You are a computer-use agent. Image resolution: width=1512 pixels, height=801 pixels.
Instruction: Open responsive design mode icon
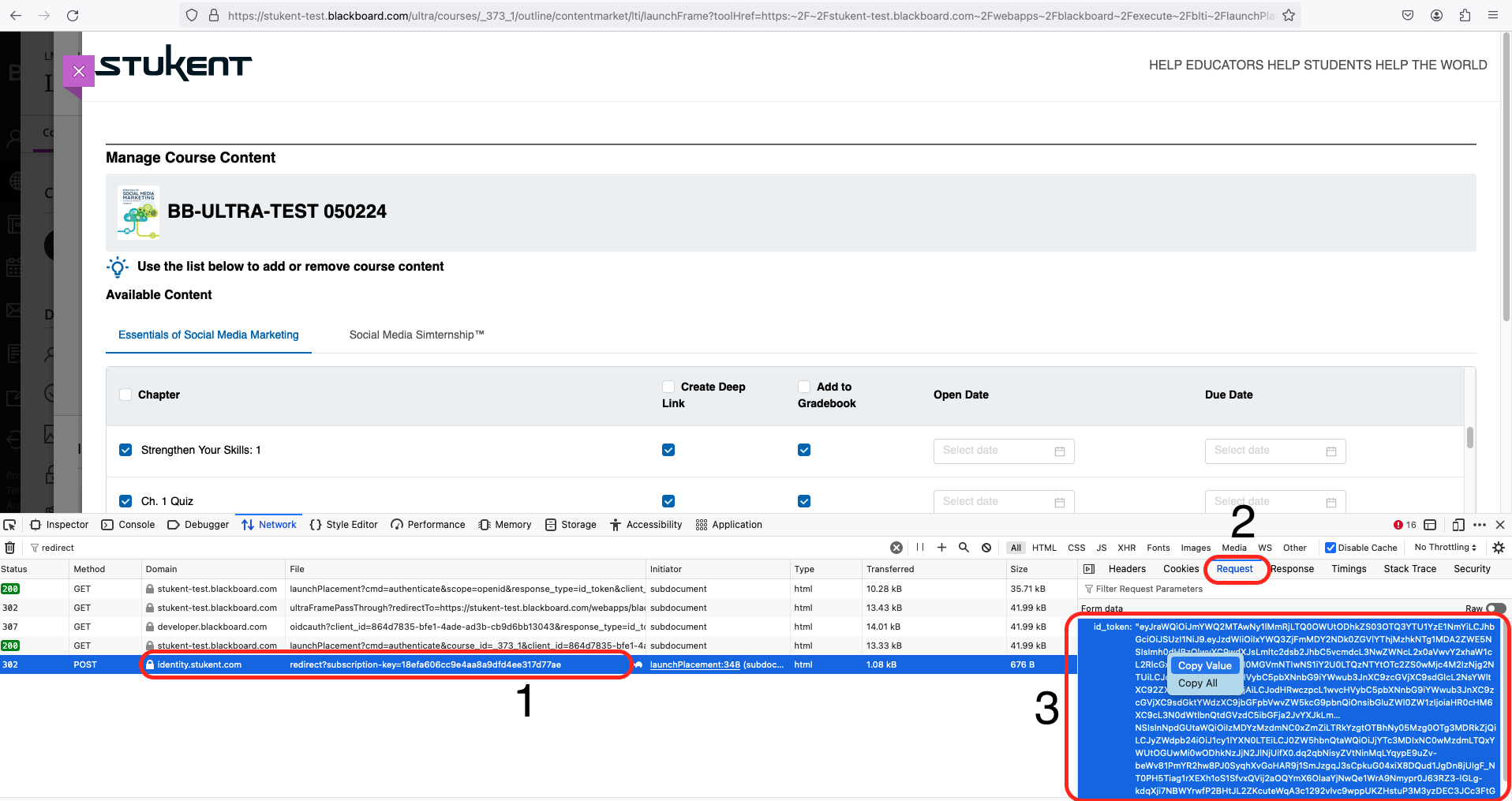point(1458,525)
